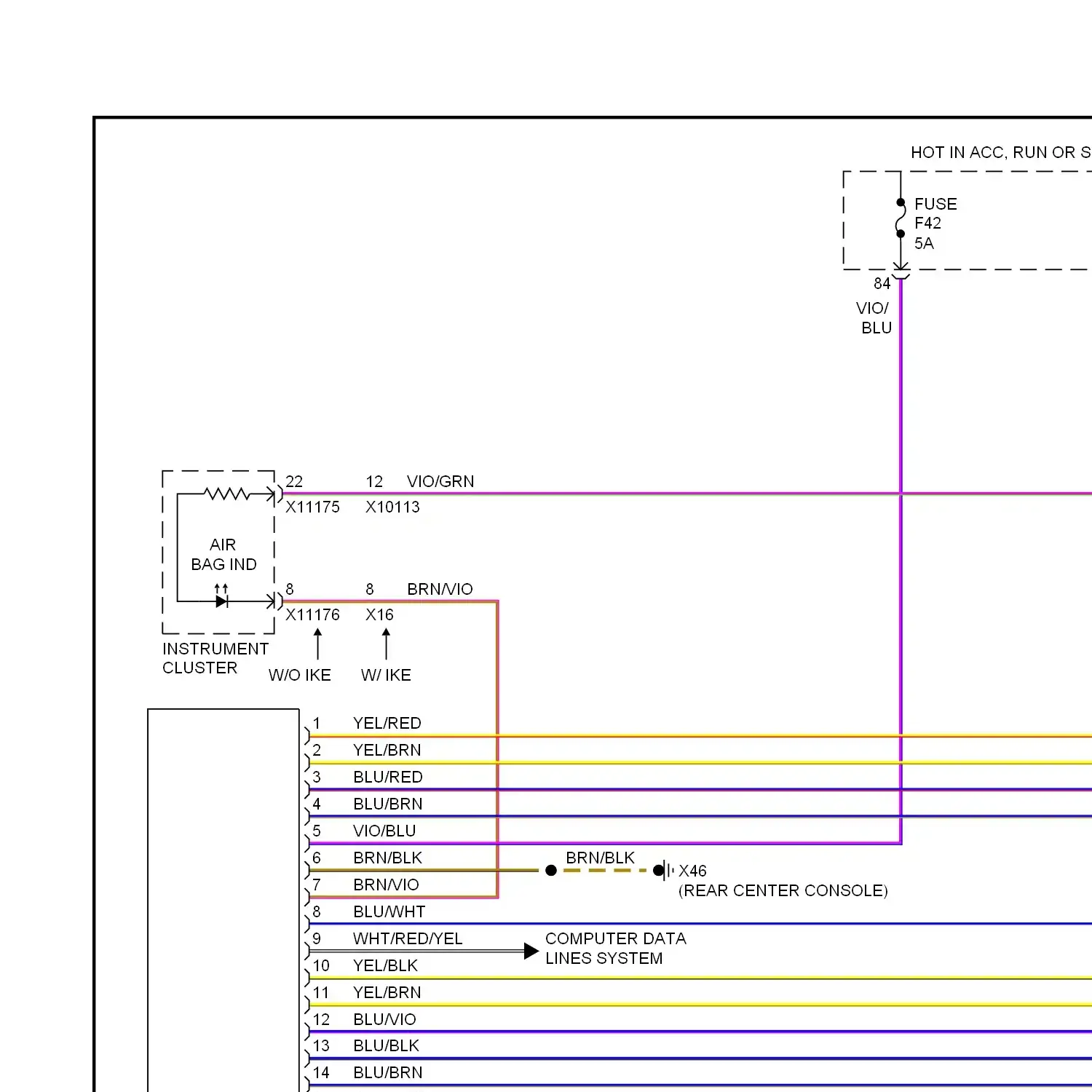Click the COMPUTER DATA LINES SYSTEM text

tap(616, 949)
